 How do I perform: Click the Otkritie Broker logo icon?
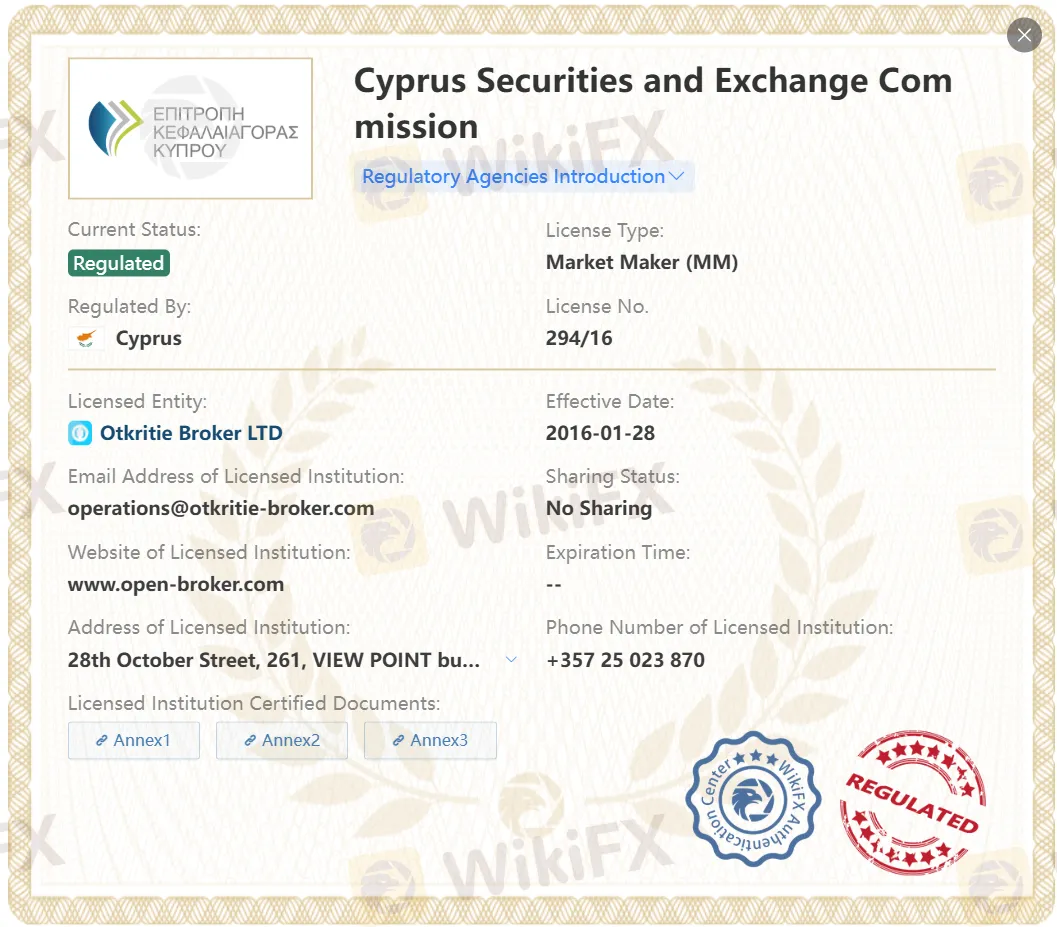click(80, 433)
